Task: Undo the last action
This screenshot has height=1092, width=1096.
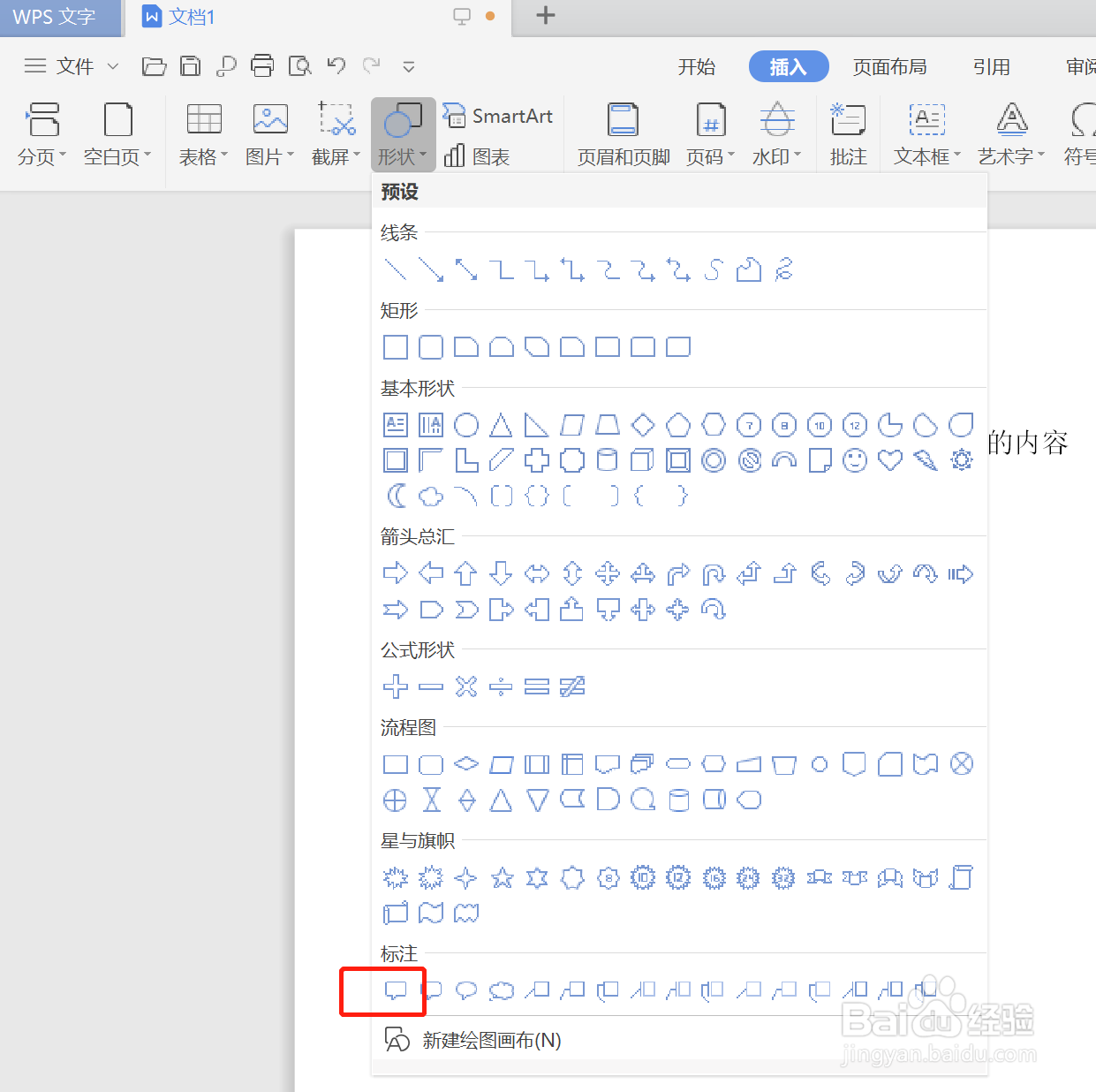Action: tap(335, 65)
